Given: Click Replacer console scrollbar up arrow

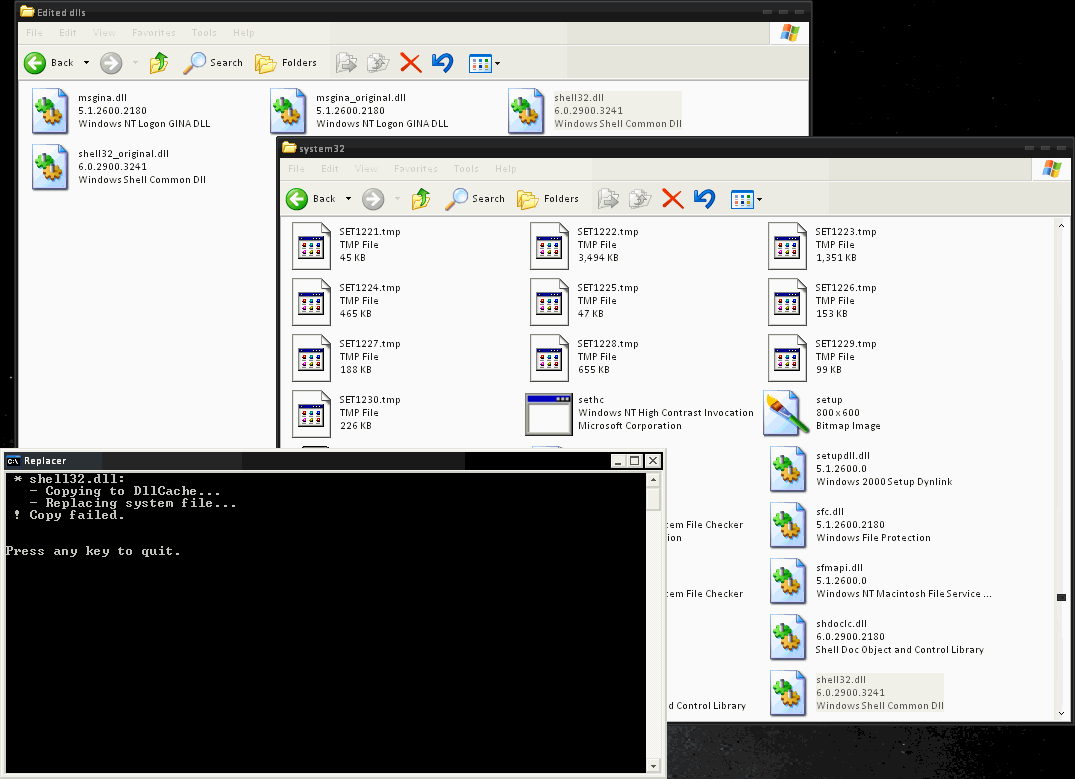Looking at the screenshot, I should pos(653,480).
